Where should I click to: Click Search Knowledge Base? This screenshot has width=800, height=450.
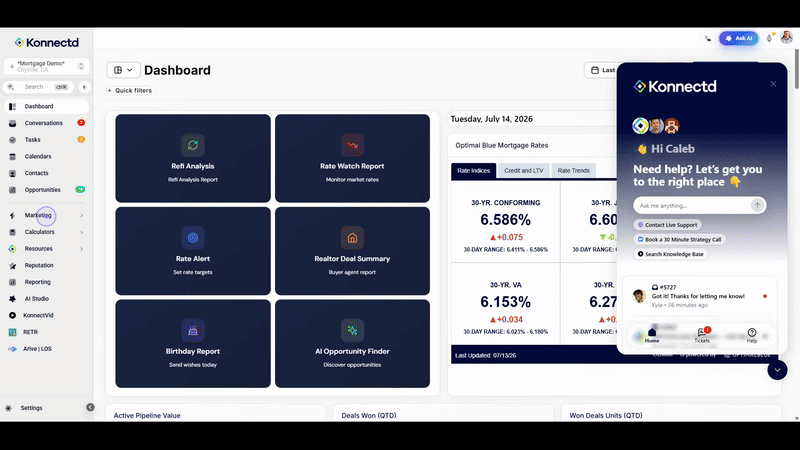tap(670, 254)
